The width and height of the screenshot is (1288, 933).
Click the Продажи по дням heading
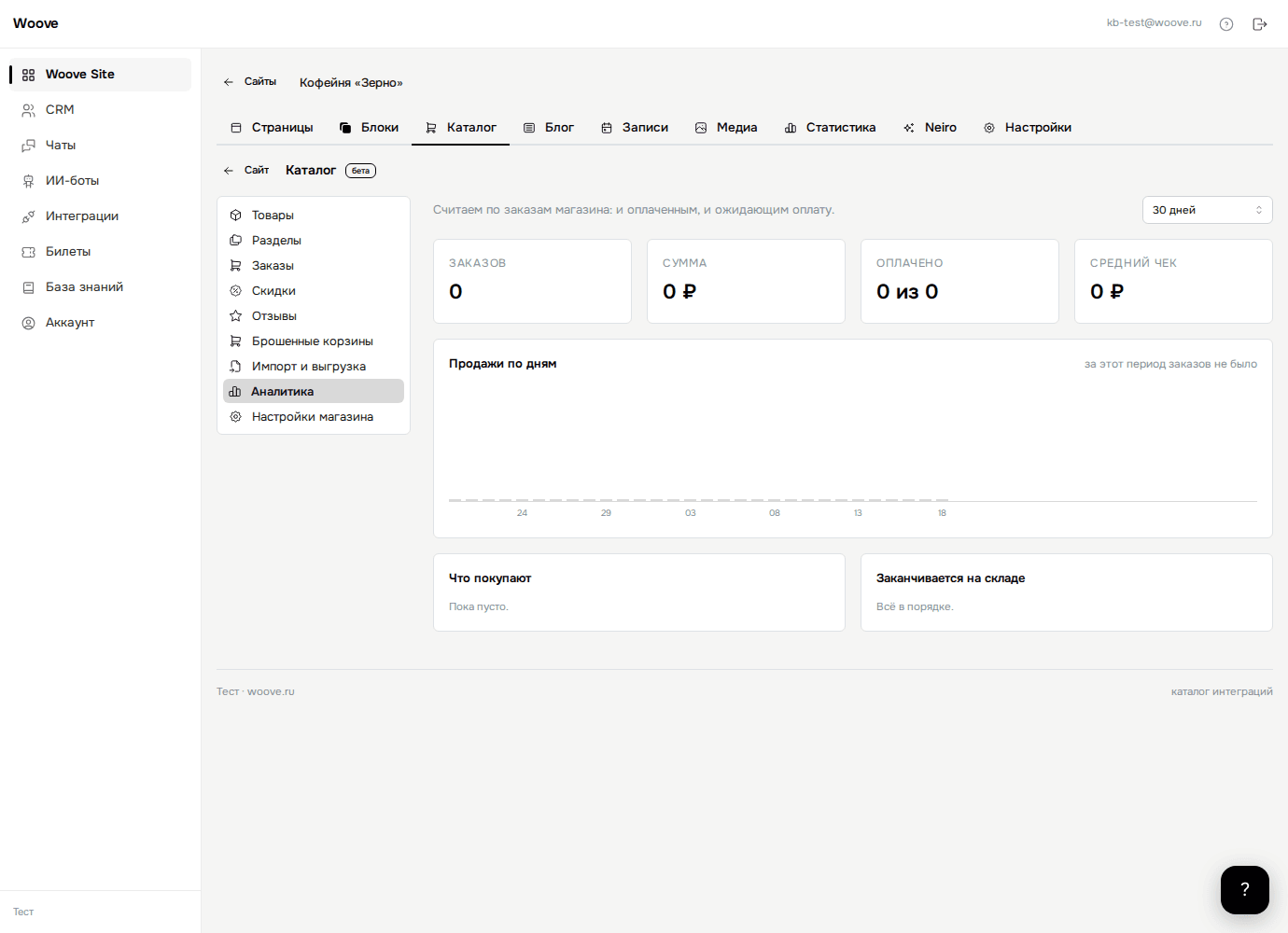(502, 364)
